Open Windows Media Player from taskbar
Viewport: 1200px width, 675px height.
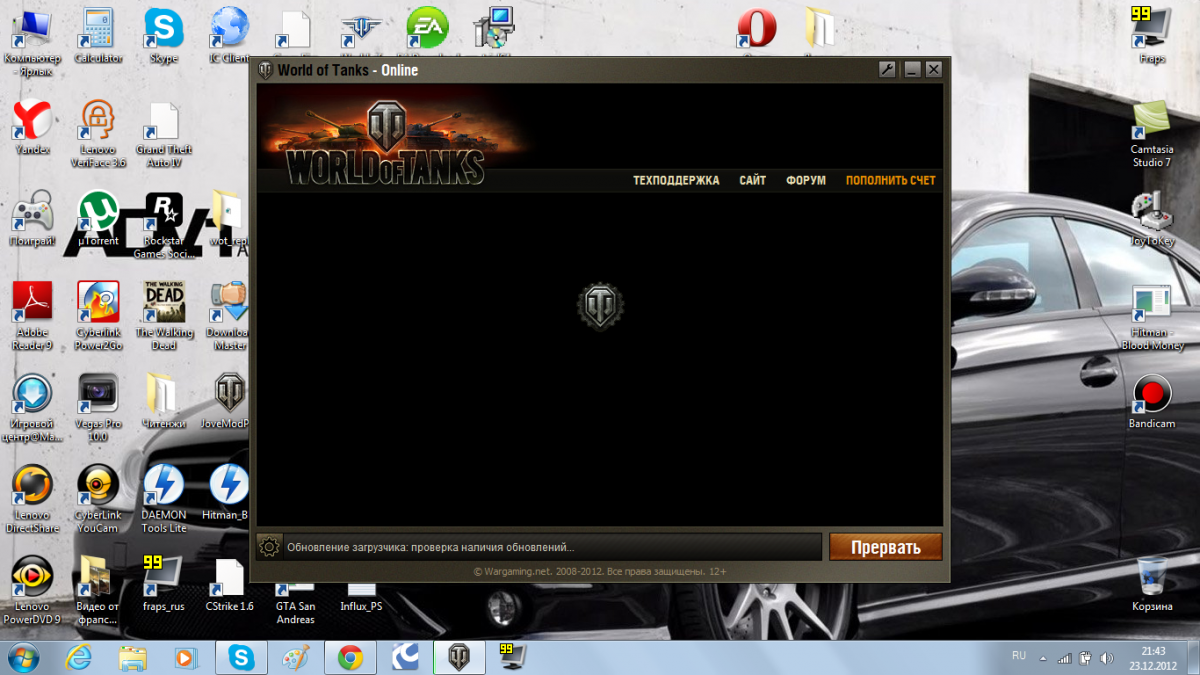coord(185,657)
